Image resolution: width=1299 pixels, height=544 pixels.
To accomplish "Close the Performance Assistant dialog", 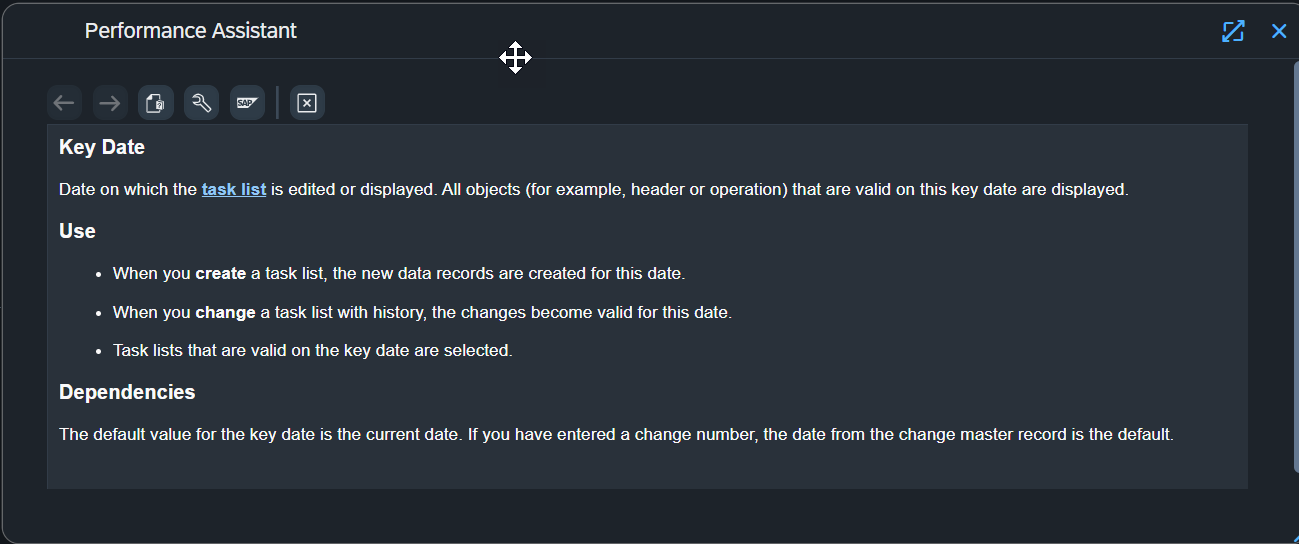I will (1279, 31).
